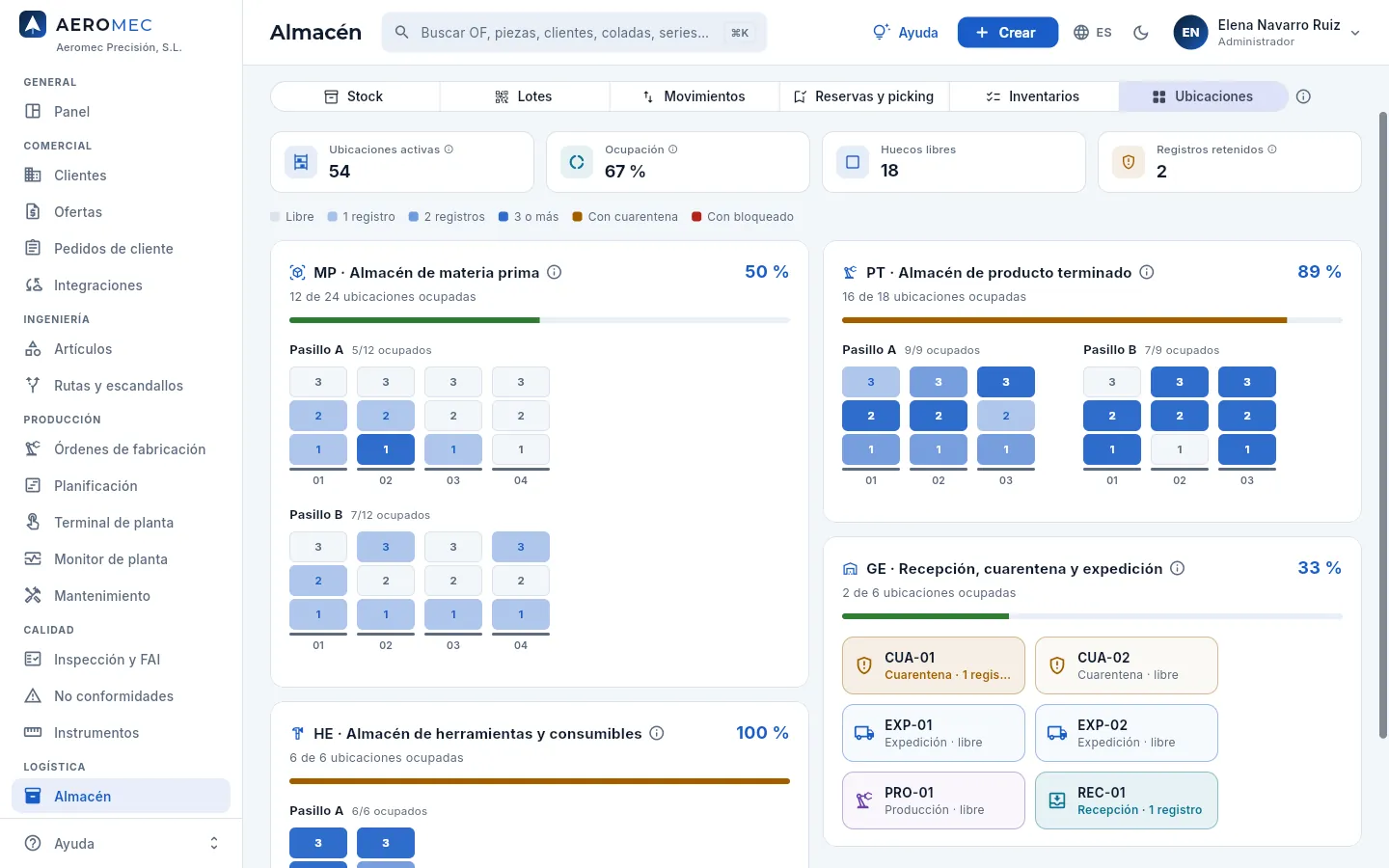This screenshot has width=1389, height=868.
Task: Open No conformidades warning icon
Action: coord(33,695)
